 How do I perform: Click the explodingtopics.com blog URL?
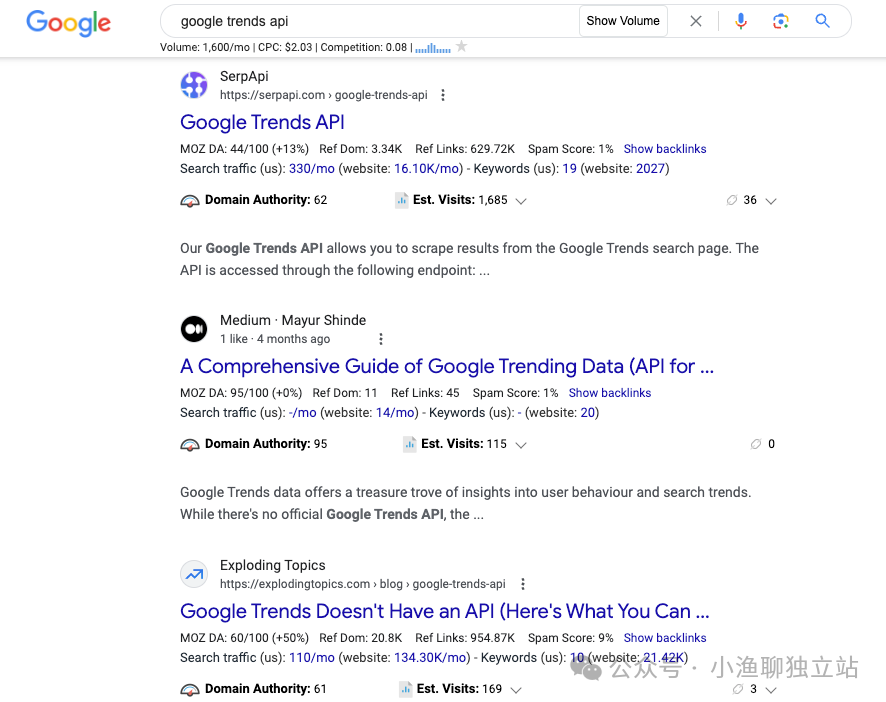coord(363,584)
